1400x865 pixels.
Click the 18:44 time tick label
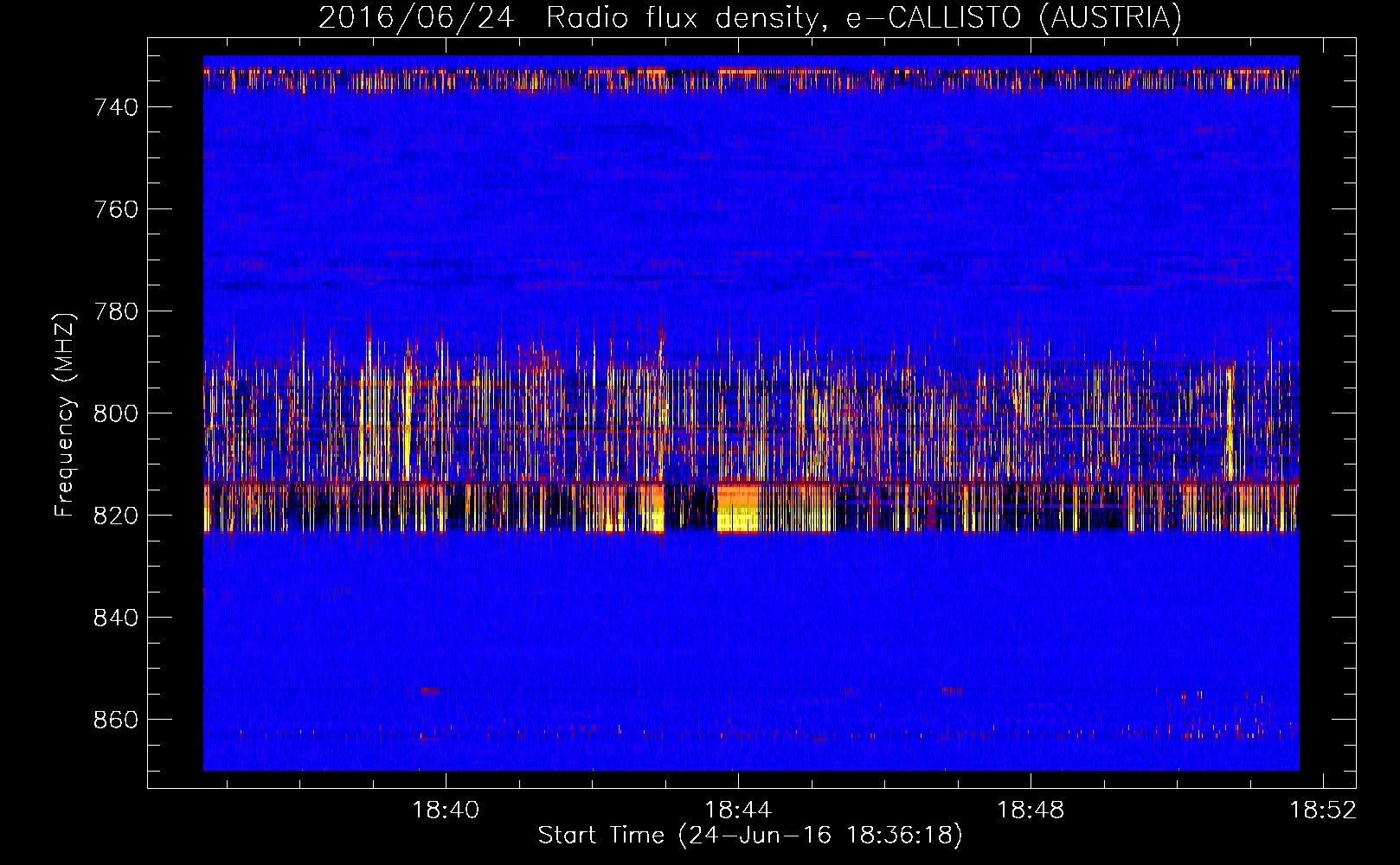pos(738,811)
